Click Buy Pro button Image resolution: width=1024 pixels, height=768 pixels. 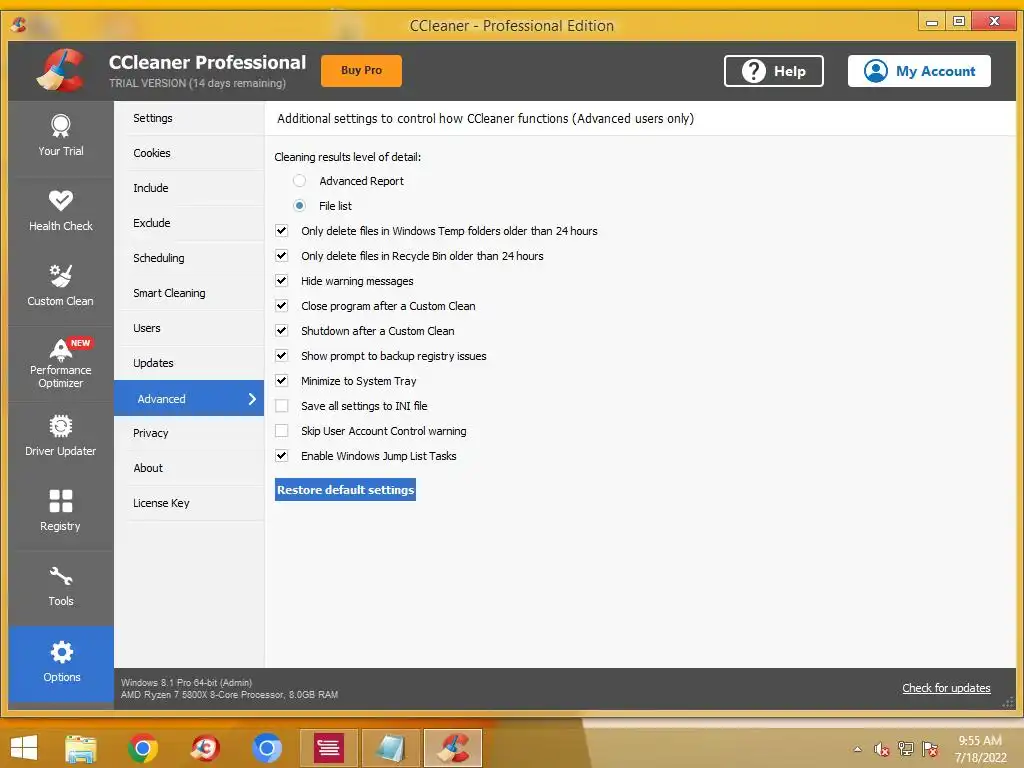(361, 71)
